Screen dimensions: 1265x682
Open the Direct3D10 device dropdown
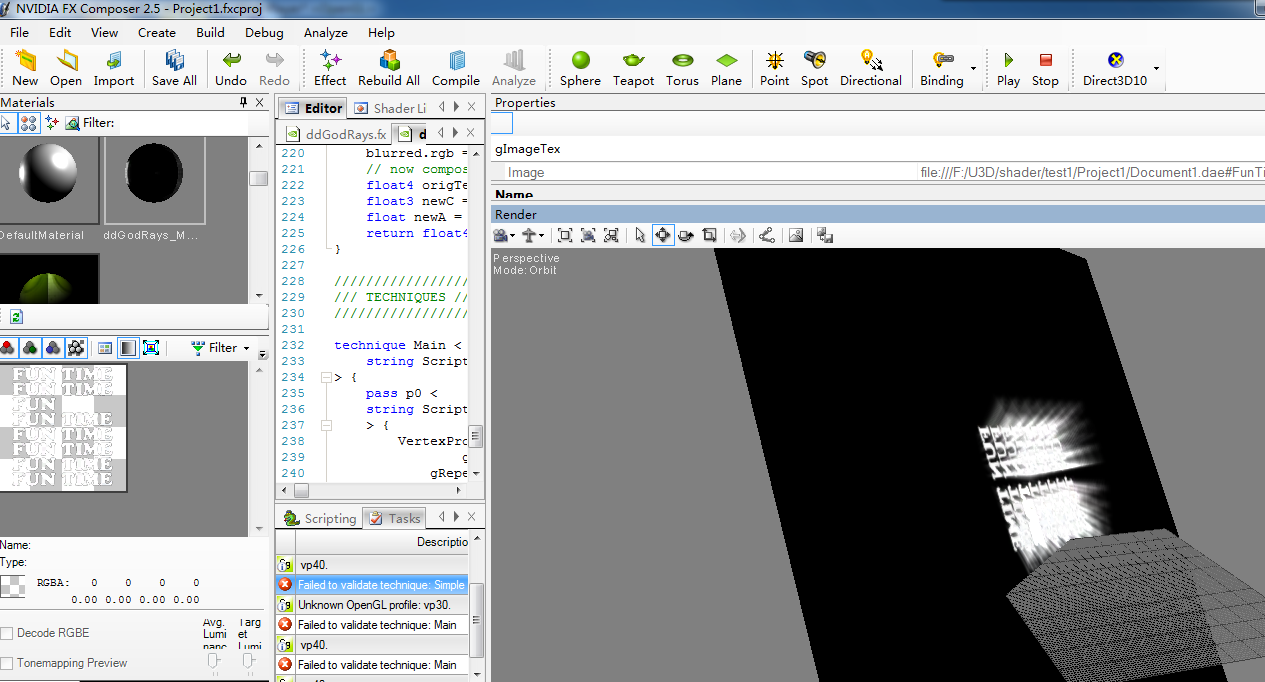(x=1156, y=69)
